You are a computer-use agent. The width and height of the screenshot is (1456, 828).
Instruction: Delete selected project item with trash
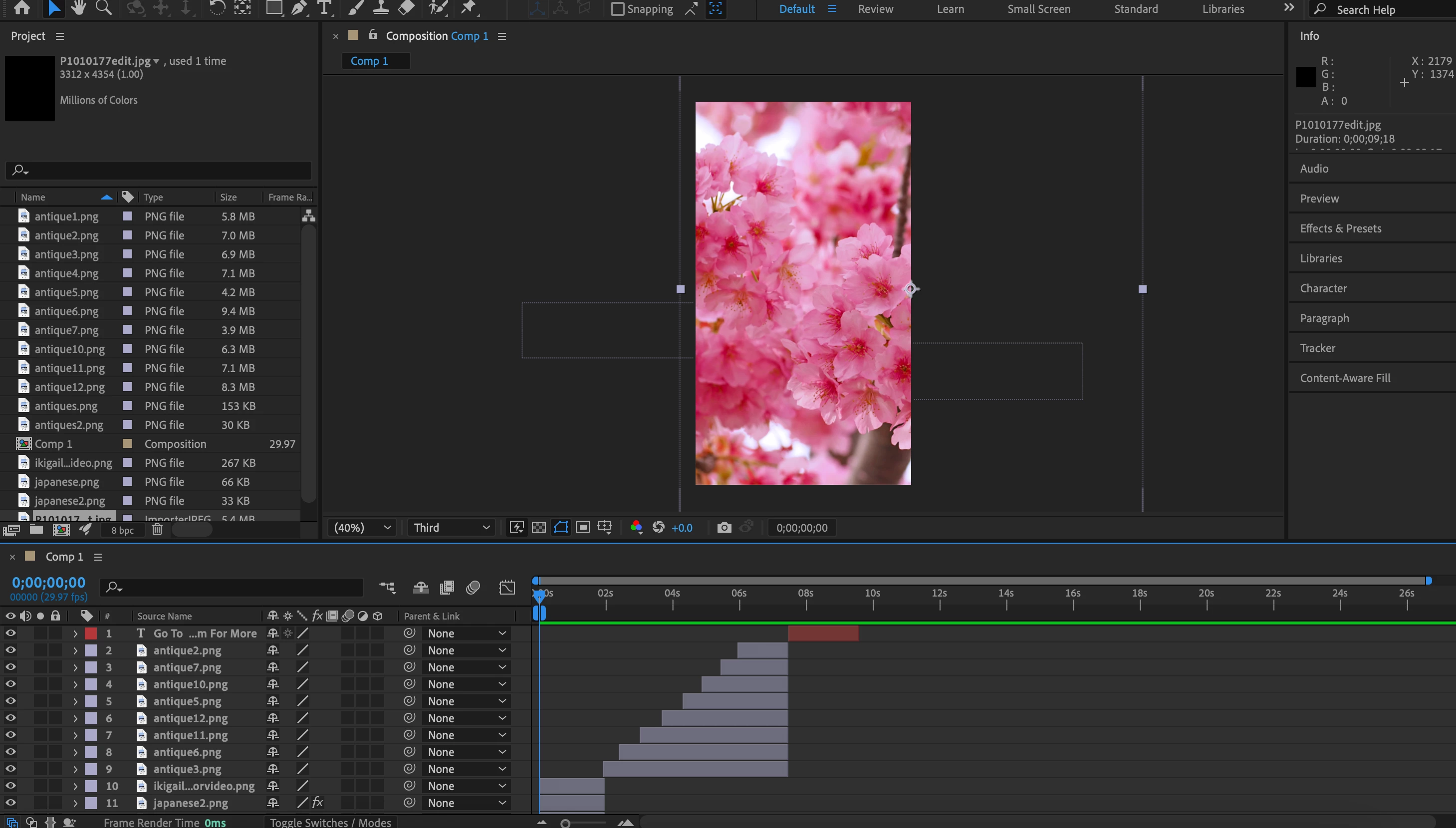157,529
